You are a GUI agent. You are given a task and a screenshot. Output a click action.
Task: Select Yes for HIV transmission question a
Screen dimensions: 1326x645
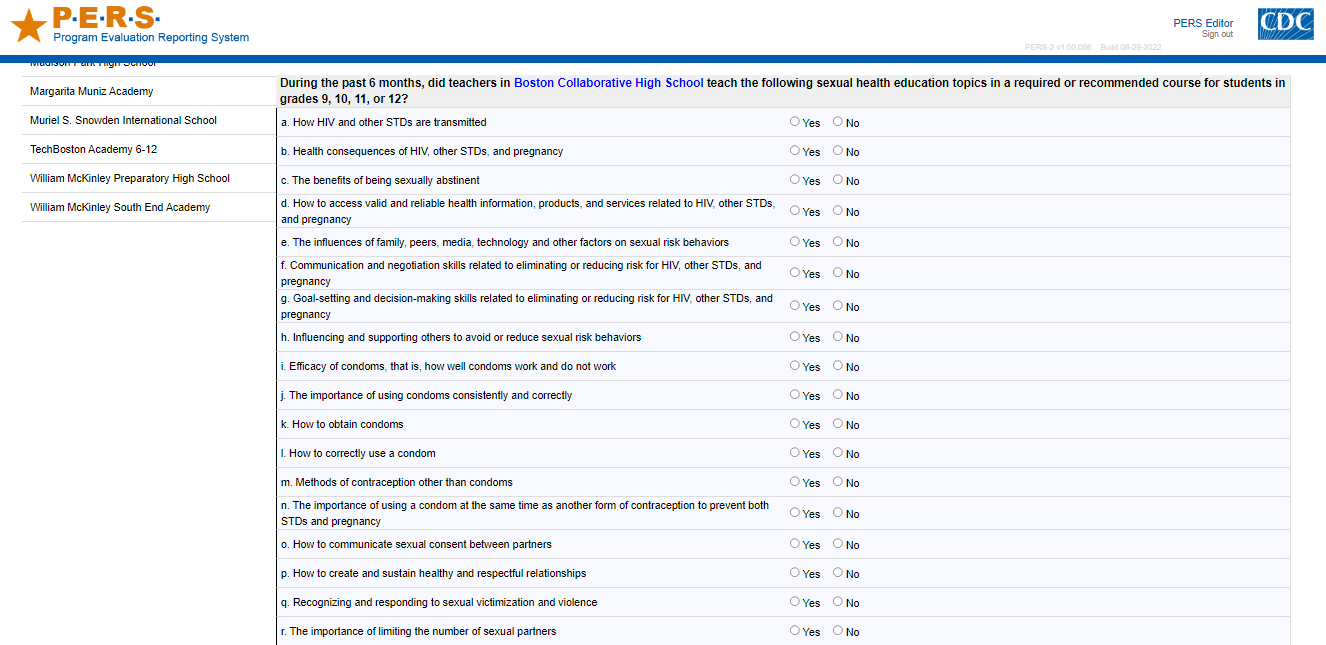coord(795,122)
